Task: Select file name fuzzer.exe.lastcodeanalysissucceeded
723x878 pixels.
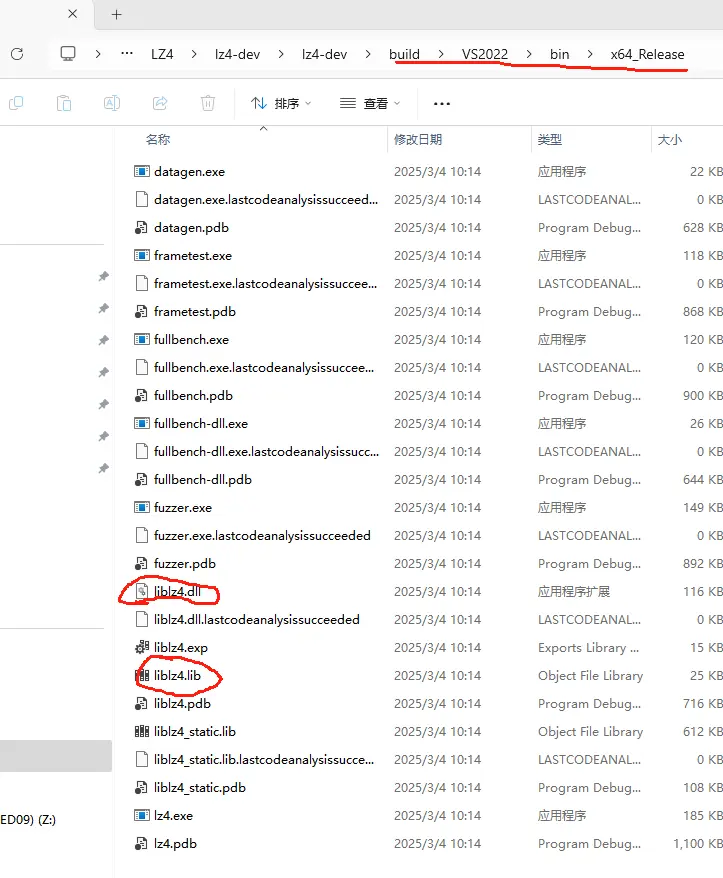Action: click(262, 535)
